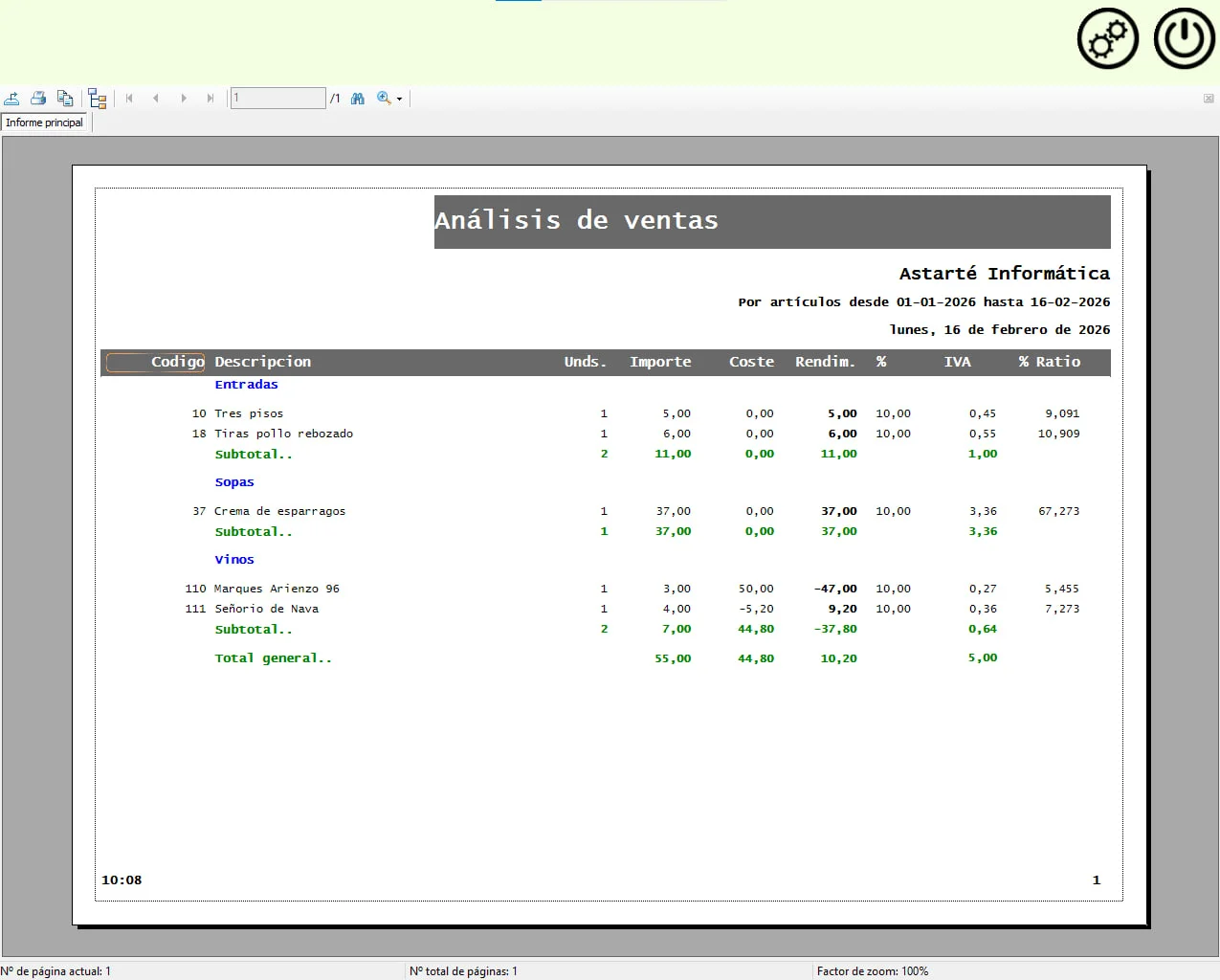Click the Entradas group heading

click(x=246, y=385)
